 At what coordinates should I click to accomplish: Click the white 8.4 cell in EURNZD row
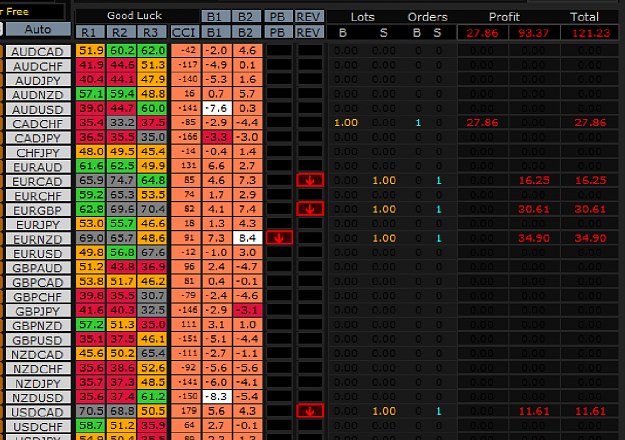point(248,238)
